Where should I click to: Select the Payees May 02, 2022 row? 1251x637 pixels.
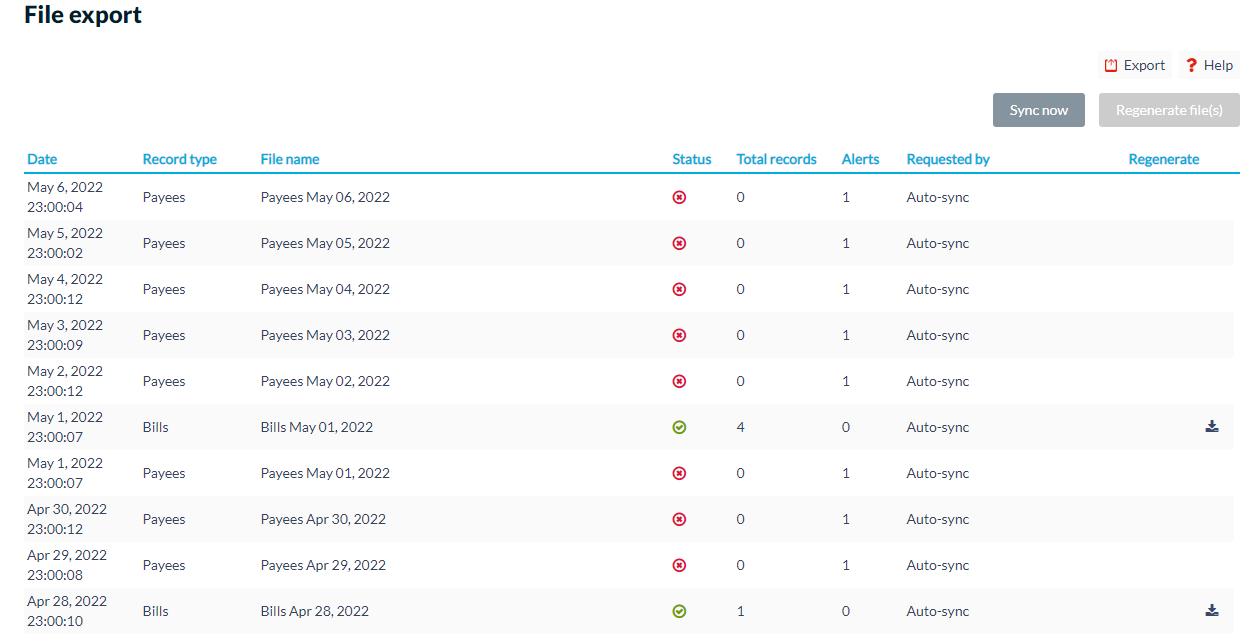pyautogui.click(x=632, y=381)
